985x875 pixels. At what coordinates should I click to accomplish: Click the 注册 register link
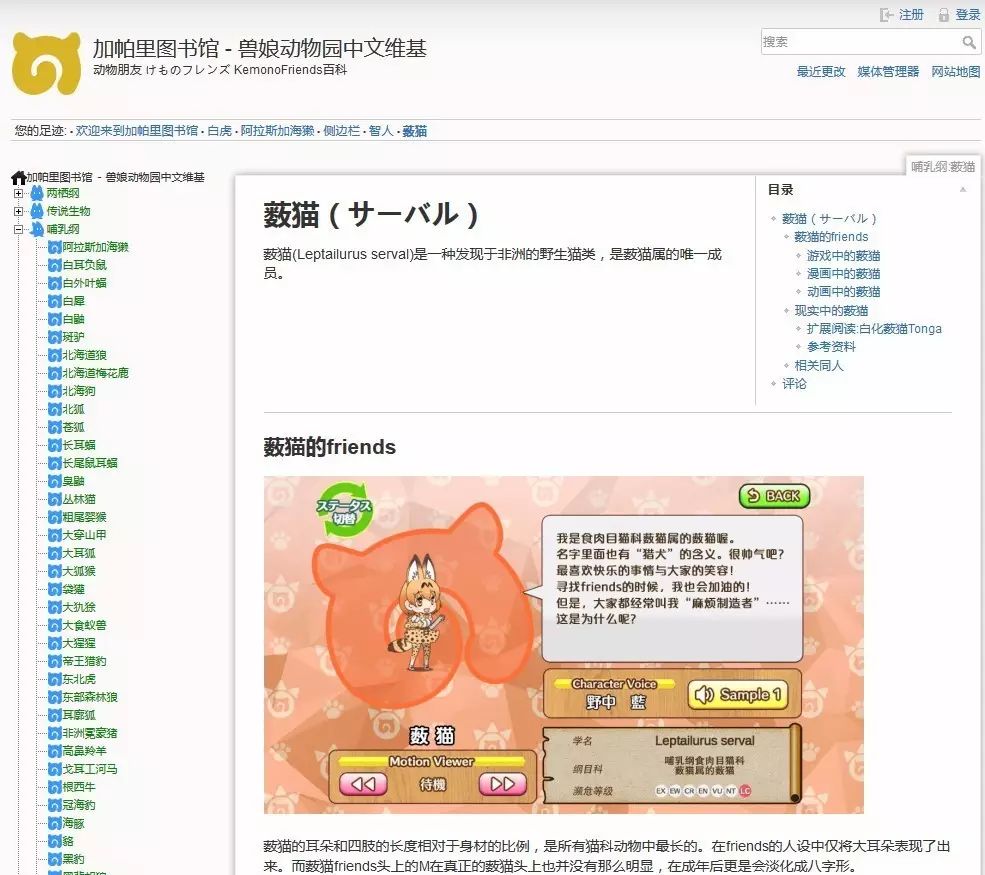tap(911, 15)
